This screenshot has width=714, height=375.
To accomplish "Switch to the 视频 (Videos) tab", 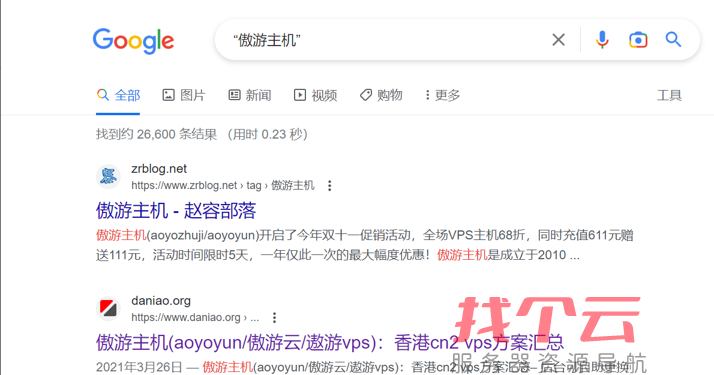I will [315, 95].
